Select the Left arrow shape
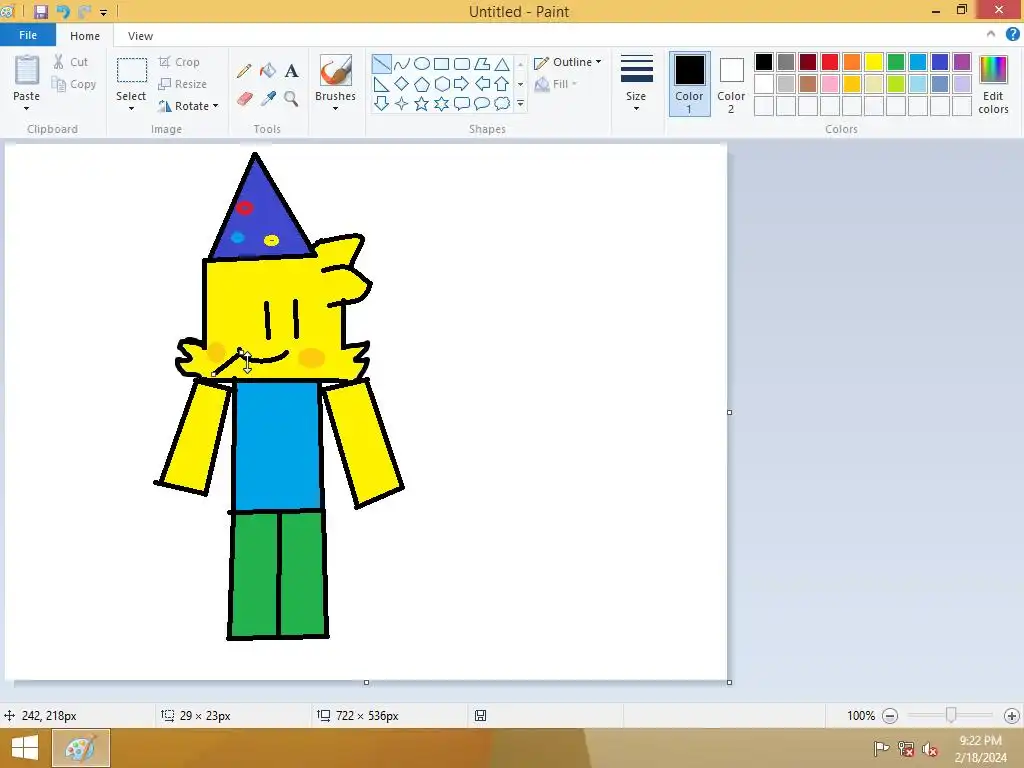1024x768 pixels. click(482, 84)
